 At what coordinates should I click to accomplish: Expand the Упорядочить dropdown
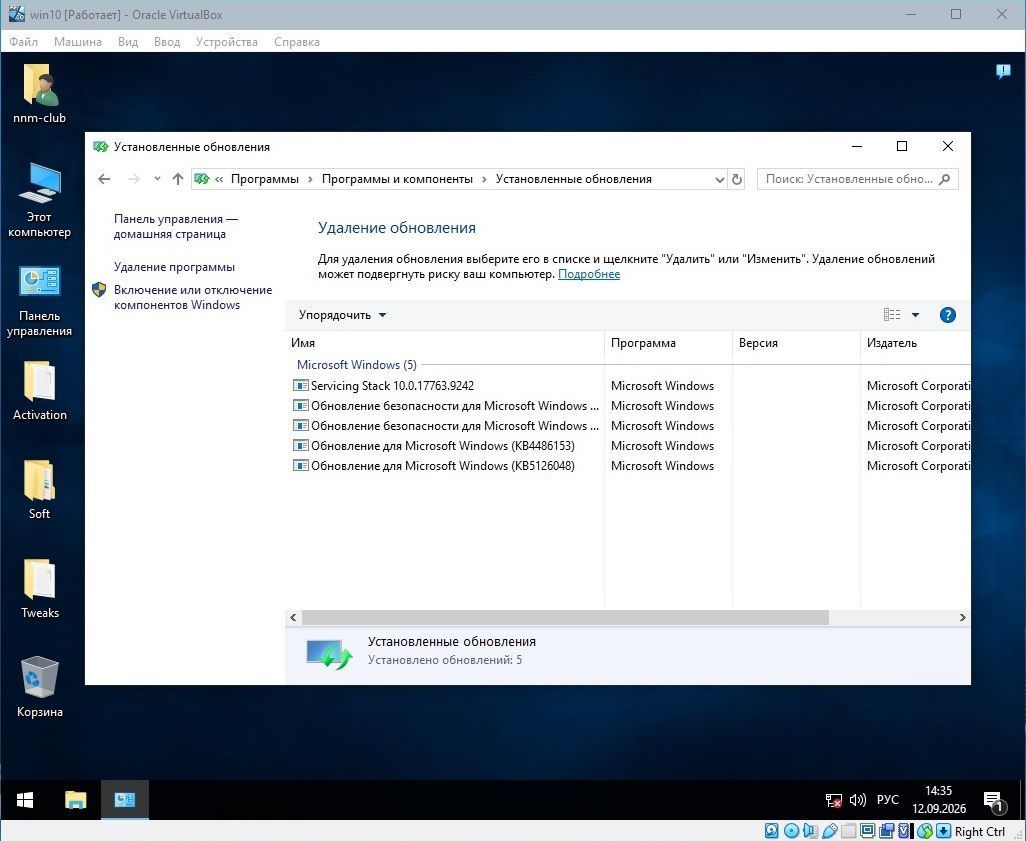[x=342, y=315]
